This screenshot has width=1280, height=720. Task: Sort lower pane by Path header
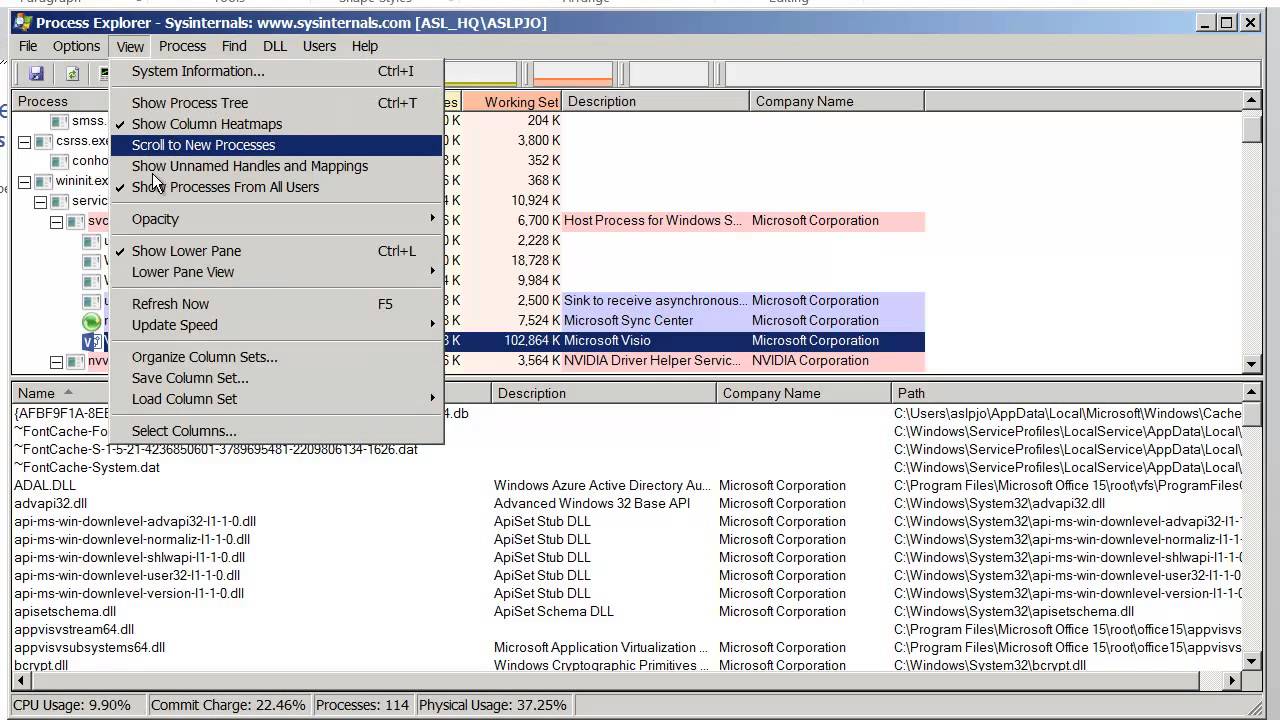pos(1066,393)
